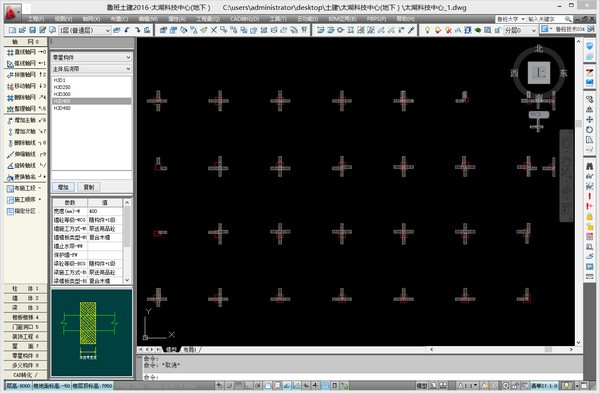
Task: Open the 1层(普通层) floor dropdown
Action: coord(85,30)
